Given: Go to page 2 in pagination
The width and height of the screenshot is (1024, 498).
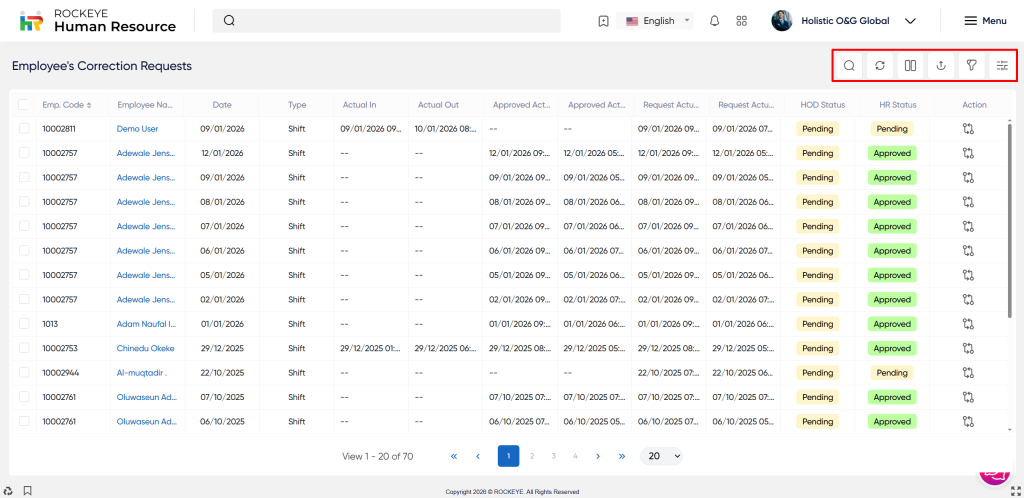Looking at the screenshot, I should (x=531, y=456).
